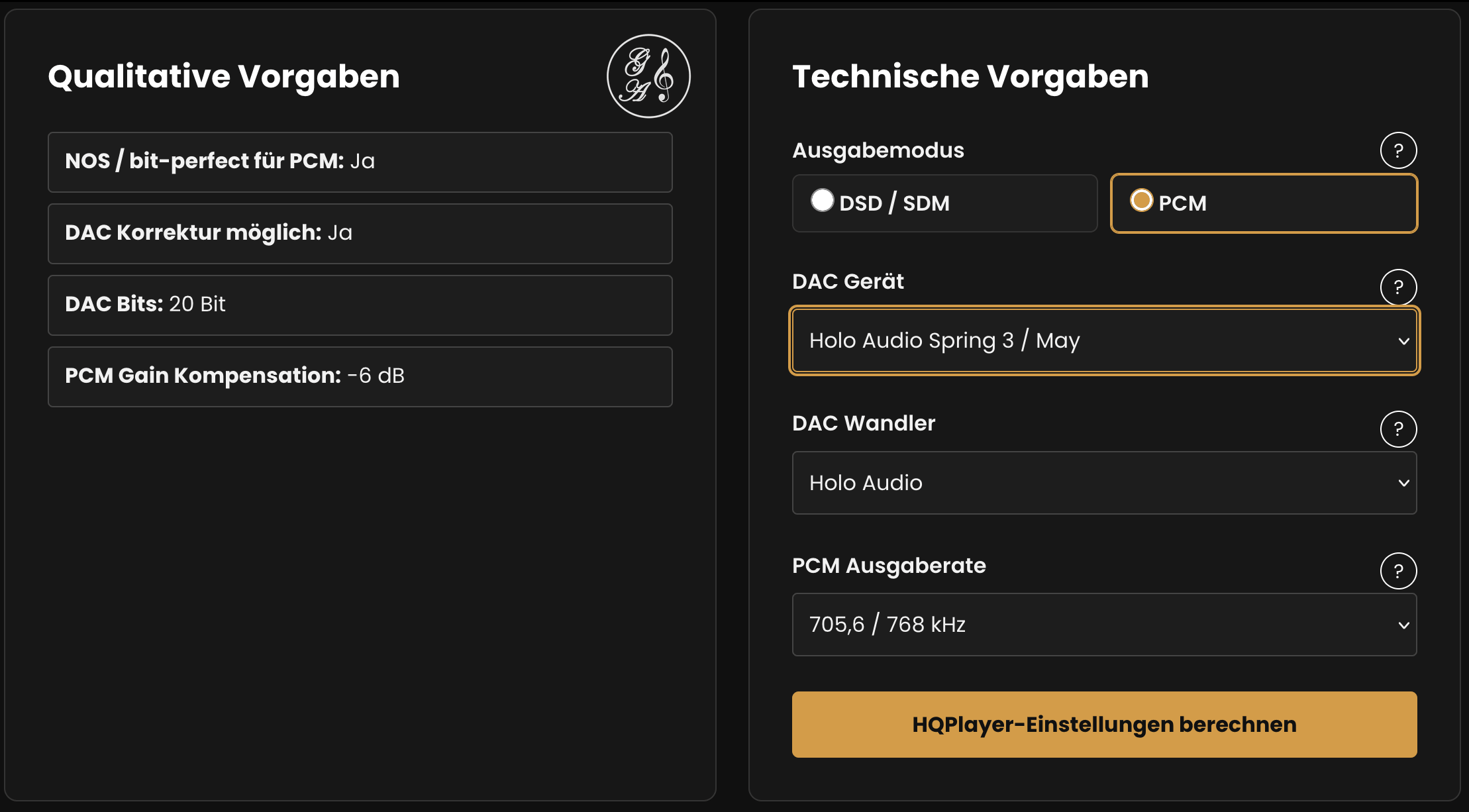Click the PCM option card
The height and width of the screenshot is (812, 1469).
pyautogui.click(x=1264, y=203)
